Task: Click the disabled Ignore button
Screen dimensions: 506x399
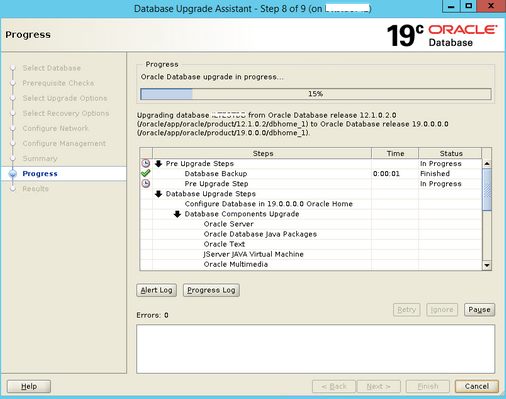Action: pyautogui.click(x=442, y=310)
